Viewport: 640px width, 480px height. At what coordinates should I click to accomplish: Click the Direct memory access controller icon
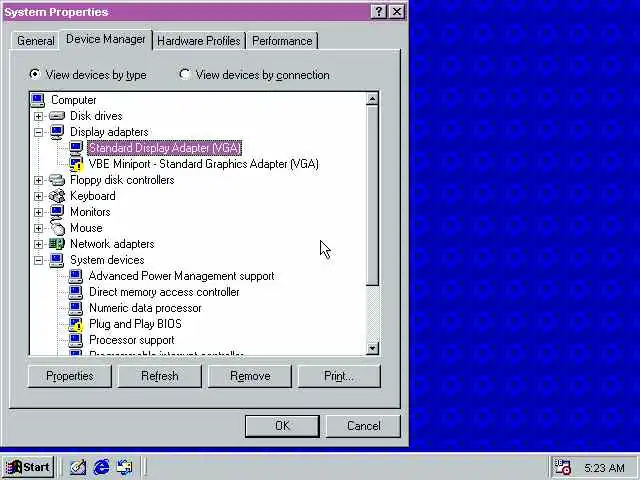(x=76, y=292)
